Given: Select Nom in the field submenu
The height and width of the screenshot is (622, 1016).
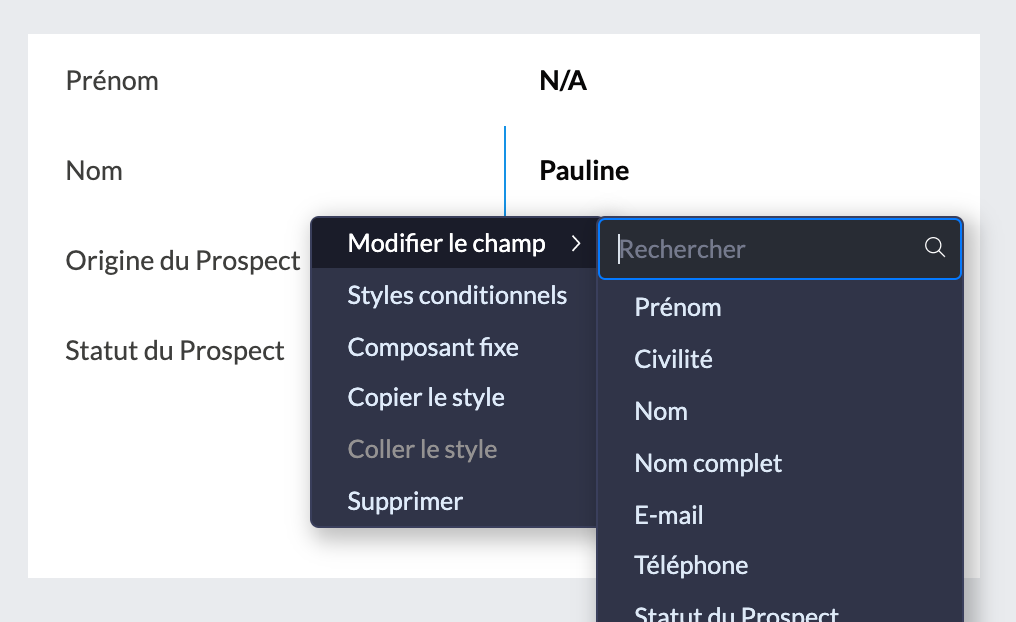Looking at the screenshot, I should click(x=661, y=412).
